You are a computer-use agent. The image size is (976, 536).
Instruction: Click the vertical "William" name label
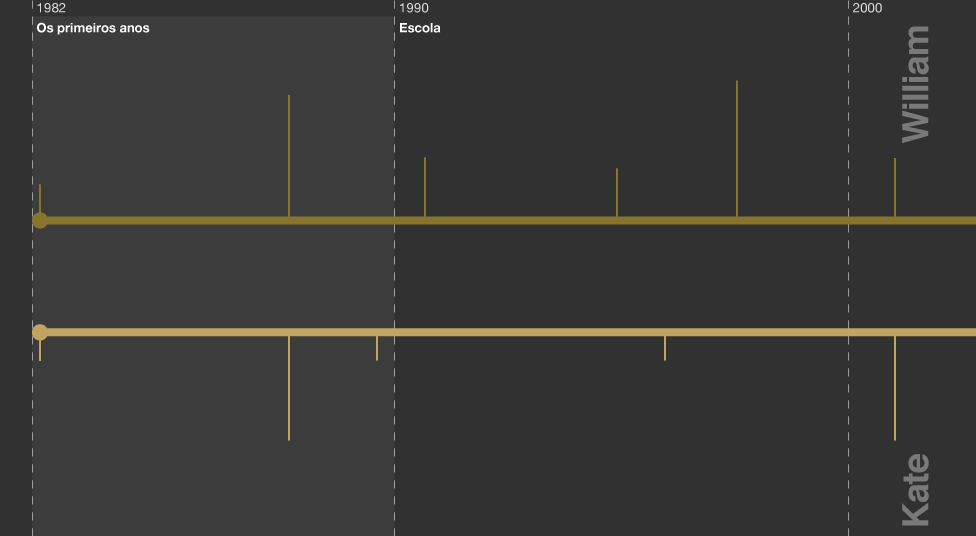(916, 84)
